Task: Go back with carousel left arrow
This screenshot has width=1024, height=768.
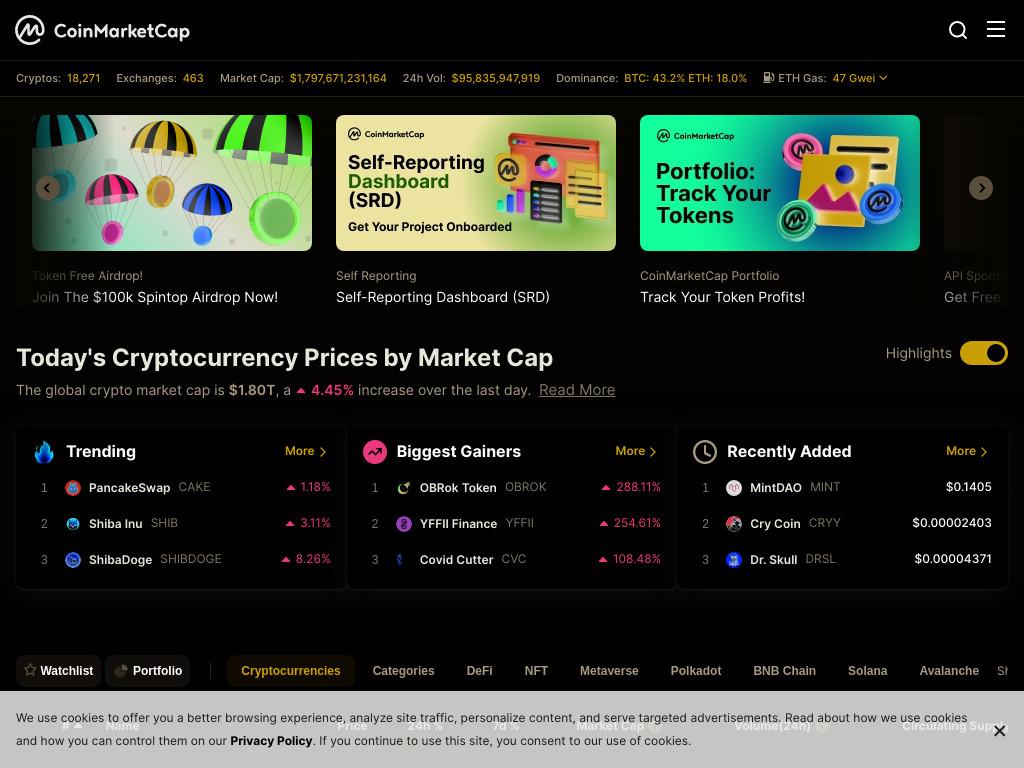Action: point(47,188)
